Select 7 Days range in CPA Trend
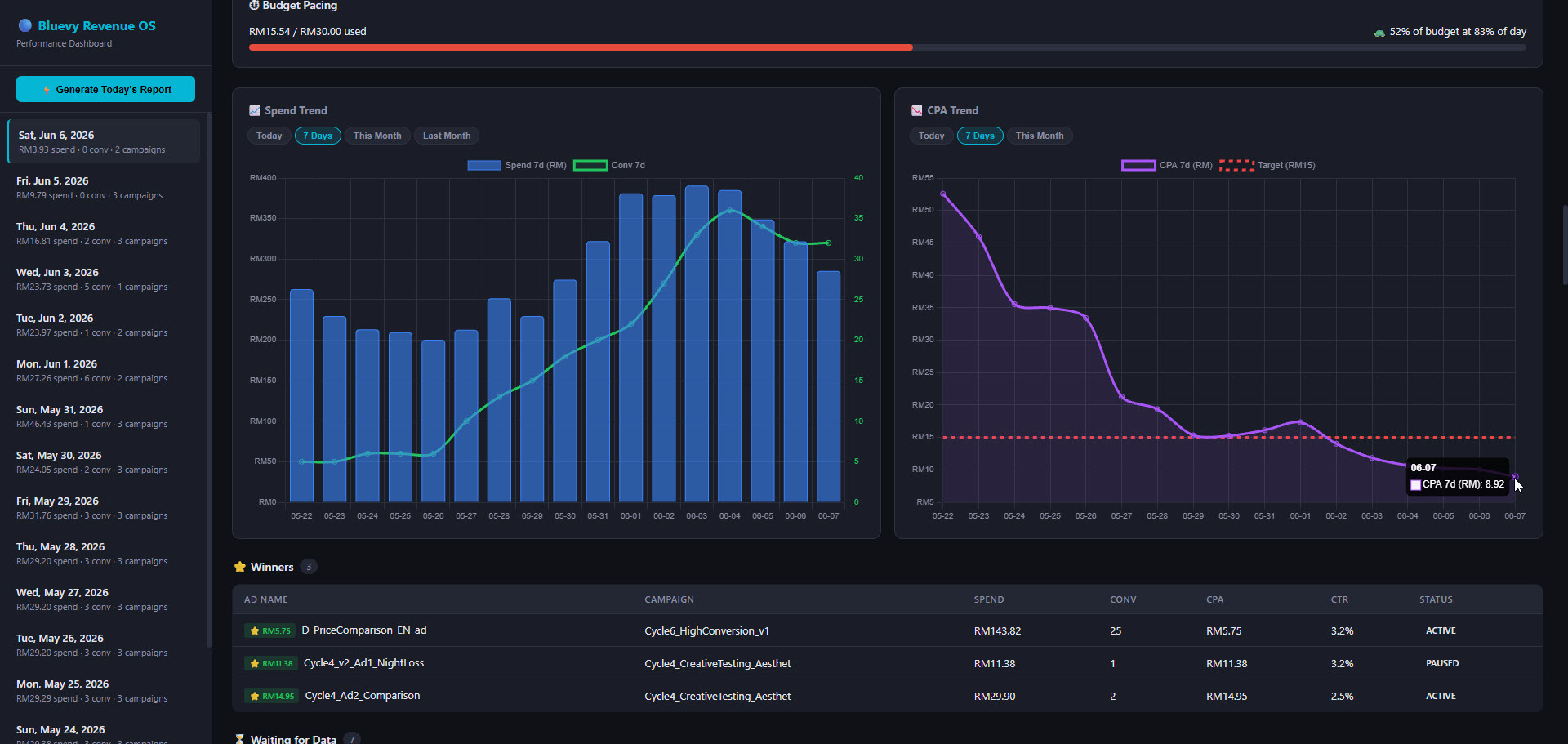Image resolution: width=1568 pixels, height=744 pixels. point(980,136)
